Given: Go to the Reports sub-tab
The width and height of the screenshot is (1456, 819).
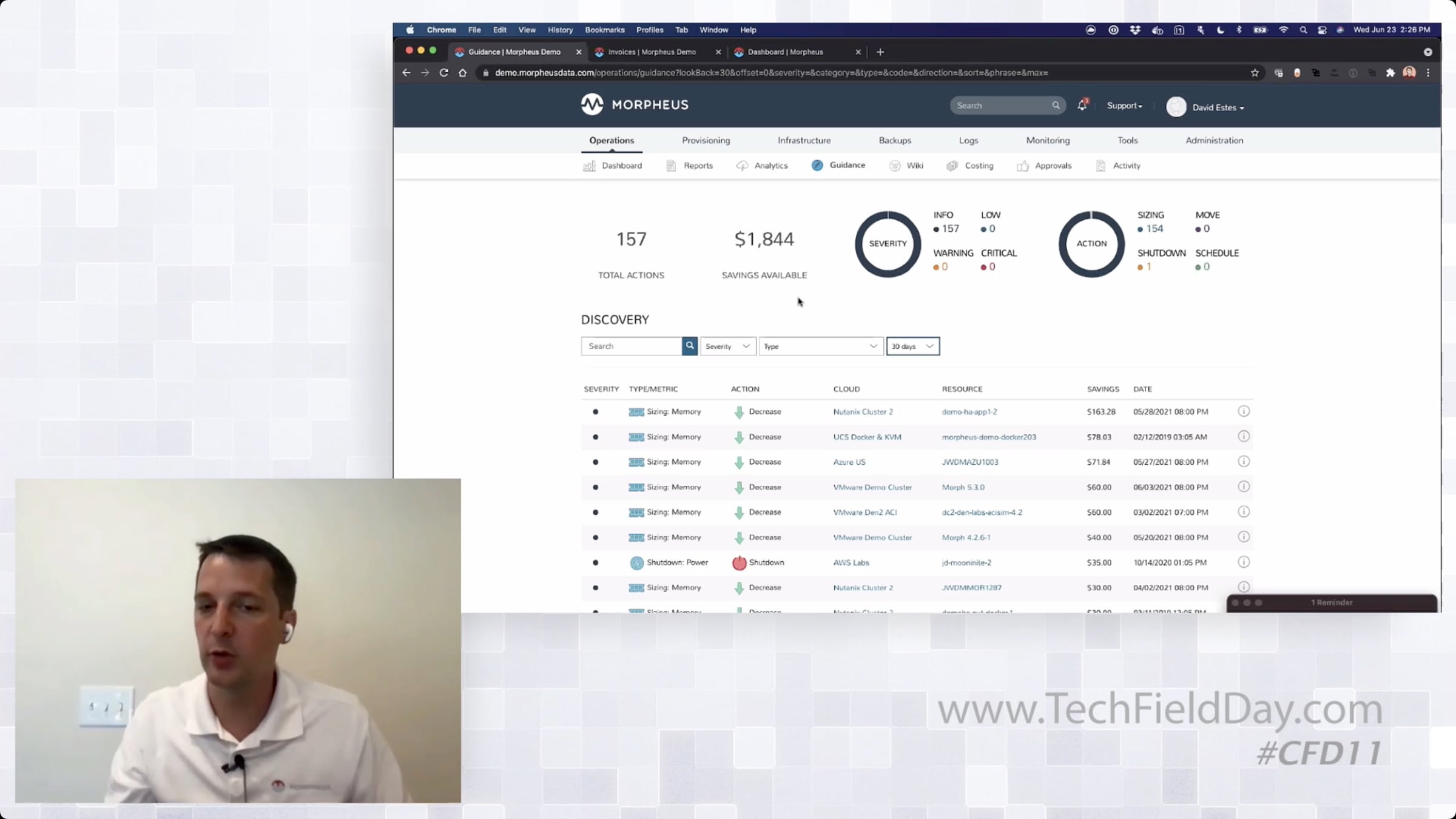Looking at the screenshot, I should [690, 166].
